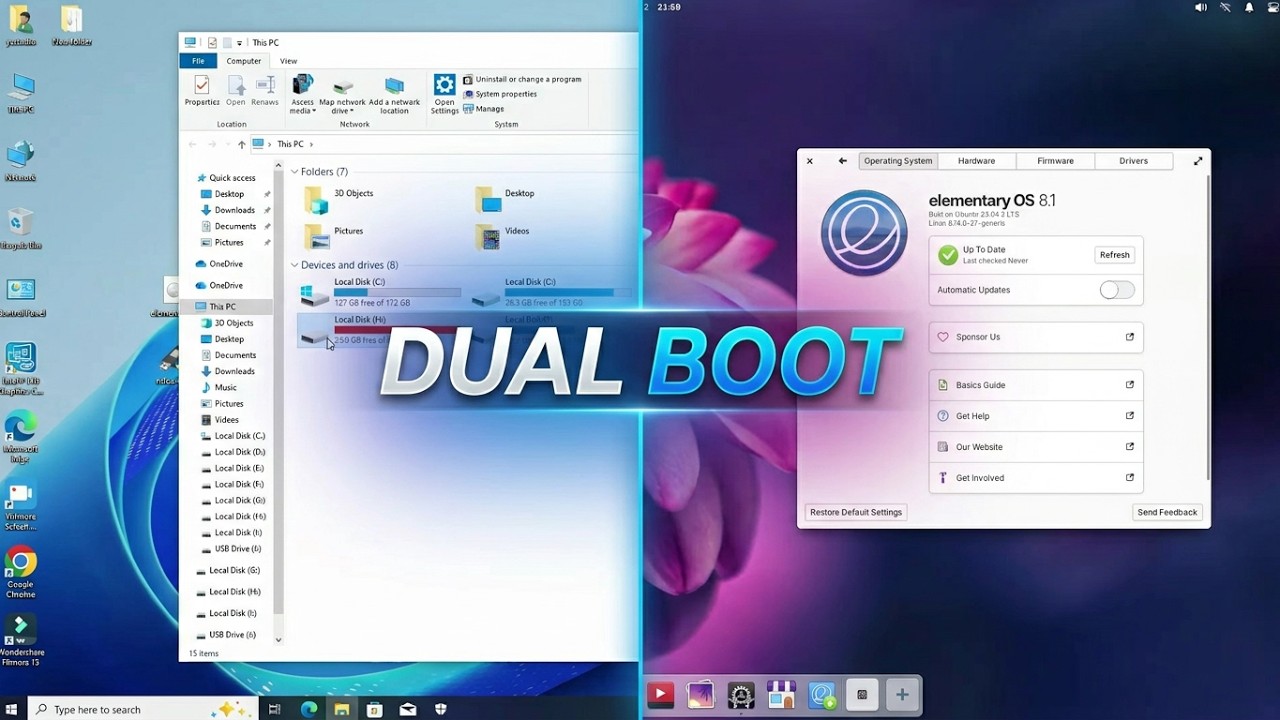1280x720 pixels.
Task: Select Quick access in navigation pane
Action: click(225, 178)
